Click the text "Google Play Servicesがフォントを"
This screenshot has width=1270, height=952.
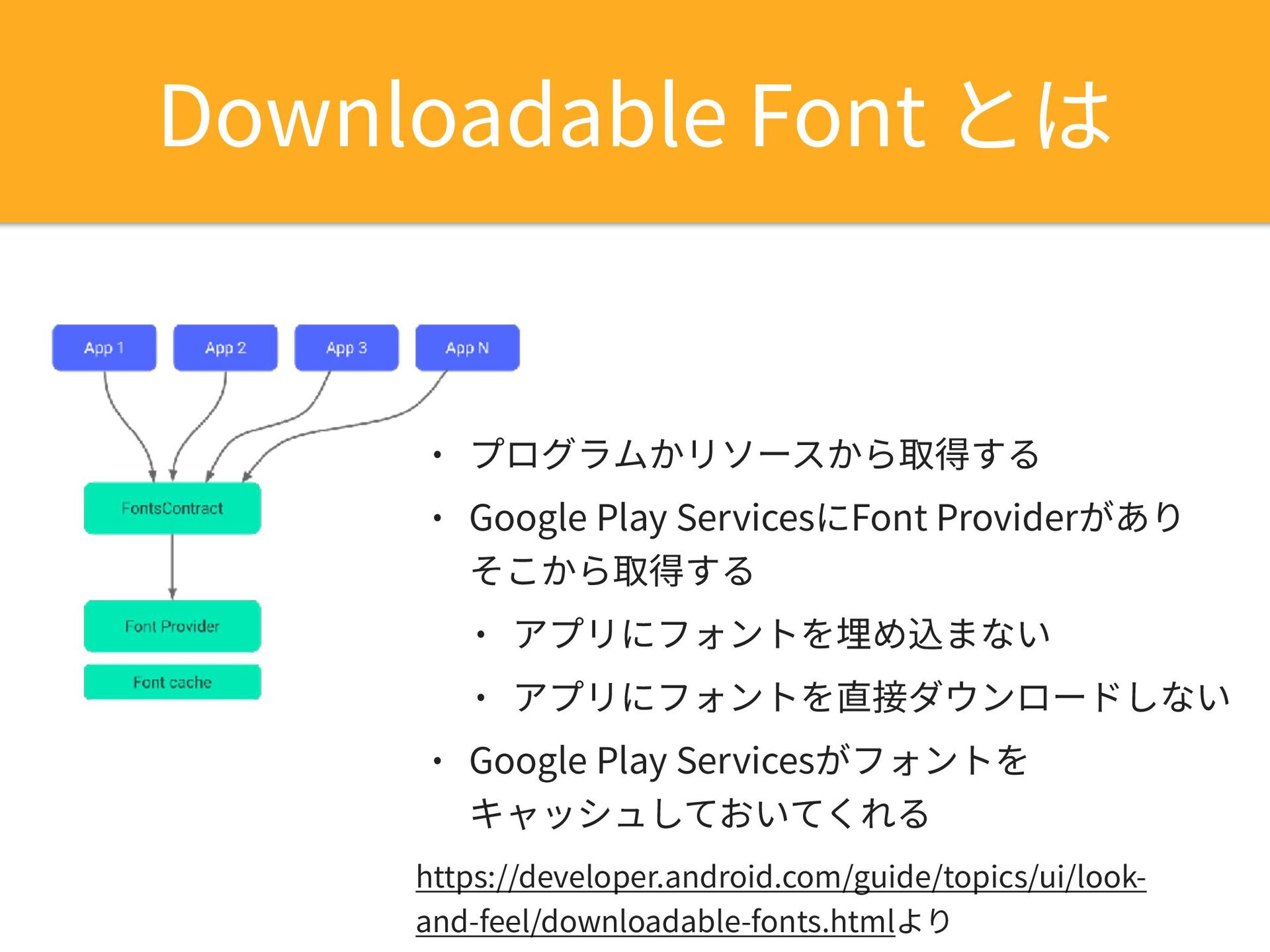749,760
